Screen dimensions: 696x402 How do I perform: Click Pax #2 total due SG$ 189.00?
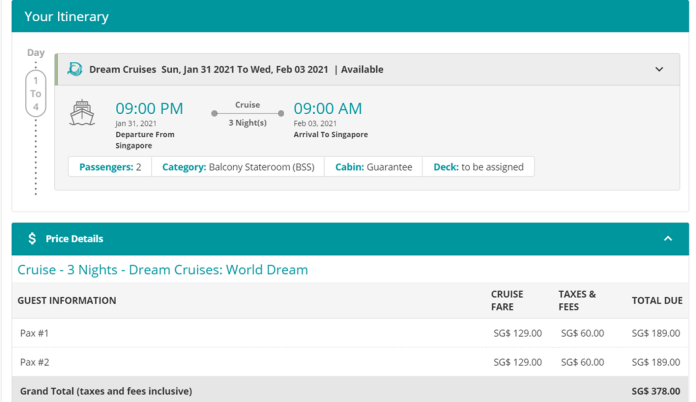pos(656,362)
